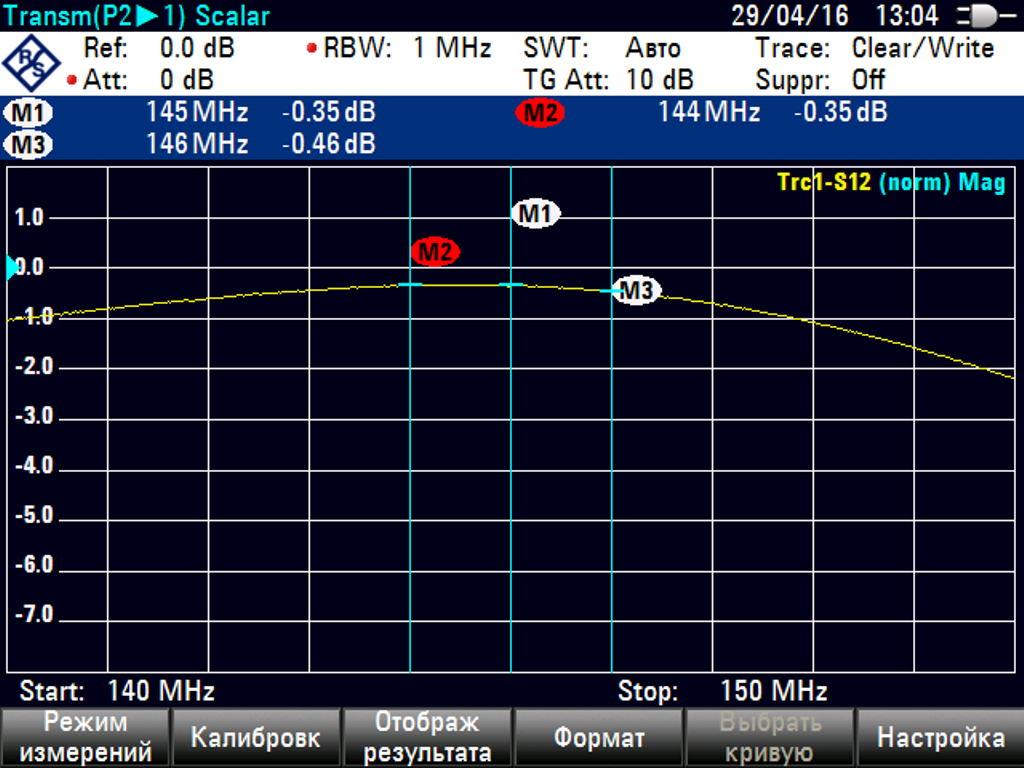Click the 29/04/16 date display
Screen dimensions: 1024x768
pyautogui.click(x=790, y=16)
